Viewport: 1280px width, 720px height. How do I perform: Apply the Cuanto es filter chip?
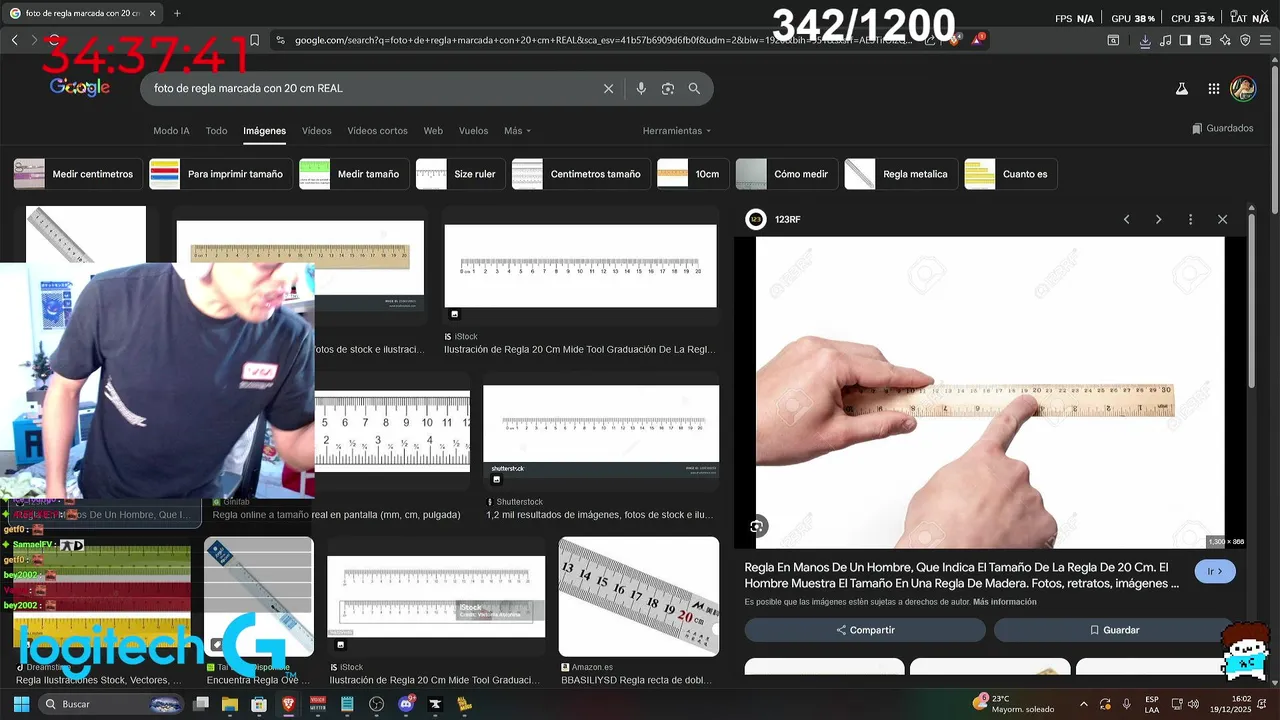click(x=1010, y=174)
